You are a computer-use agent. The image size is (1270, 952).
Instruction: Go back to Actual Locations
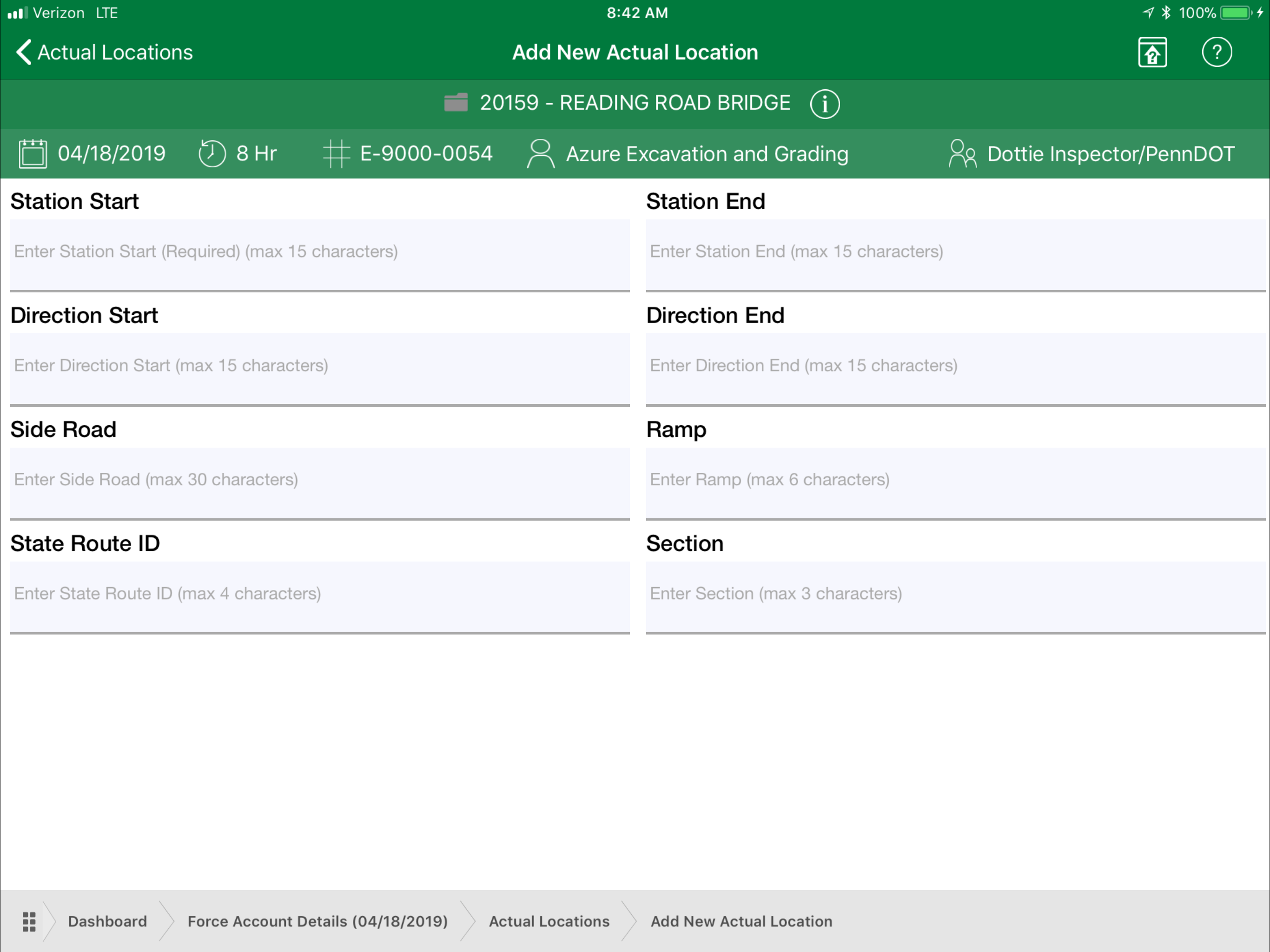(x=105, y=52)
